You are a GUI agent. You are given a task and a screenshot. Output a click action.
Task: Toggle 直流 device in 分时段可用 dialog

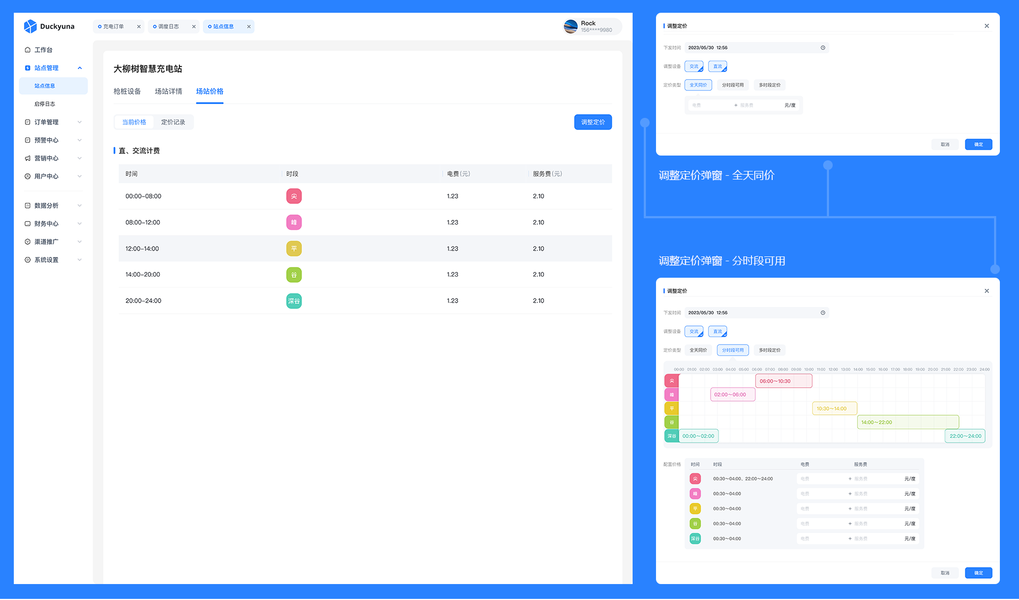tap(717, 332)
